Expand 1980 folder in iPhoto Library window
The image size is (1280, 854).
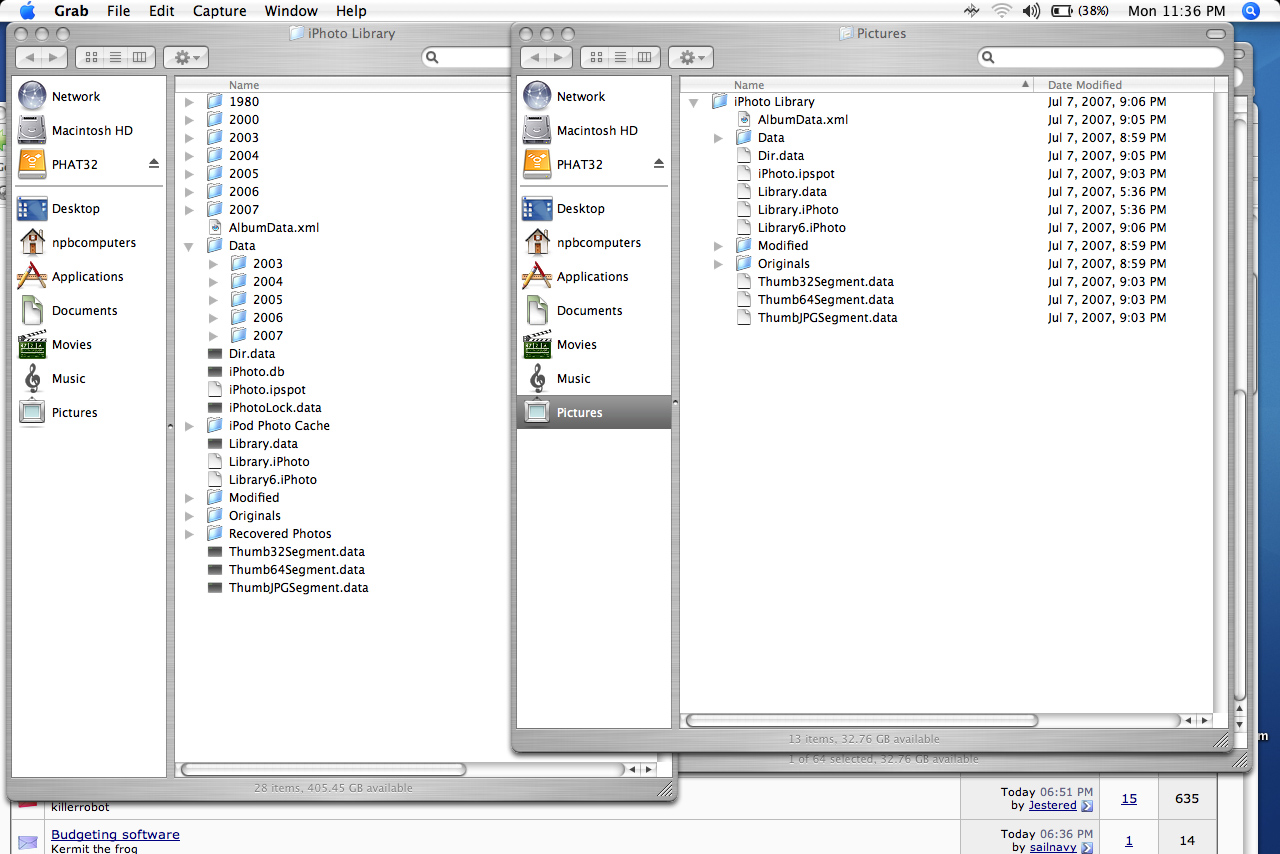[x=189, y=102]
